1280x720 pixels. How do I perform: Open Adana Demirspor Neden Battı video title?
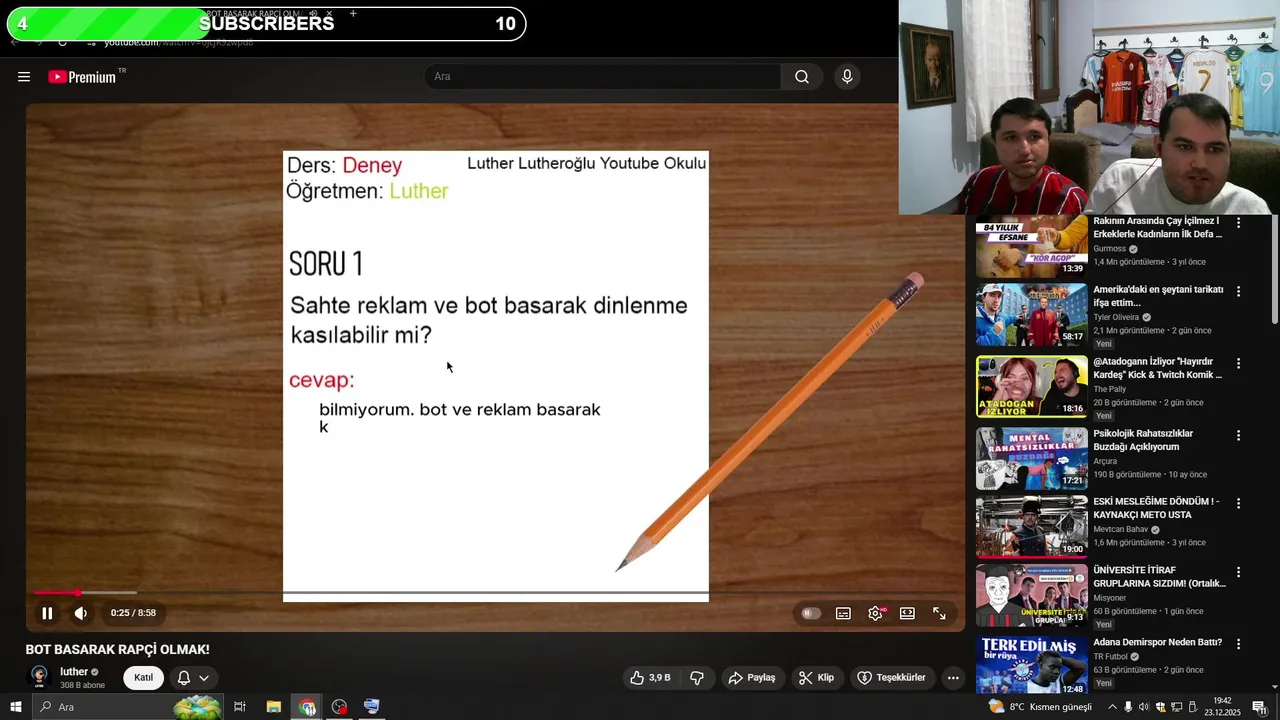(1157, 642)
